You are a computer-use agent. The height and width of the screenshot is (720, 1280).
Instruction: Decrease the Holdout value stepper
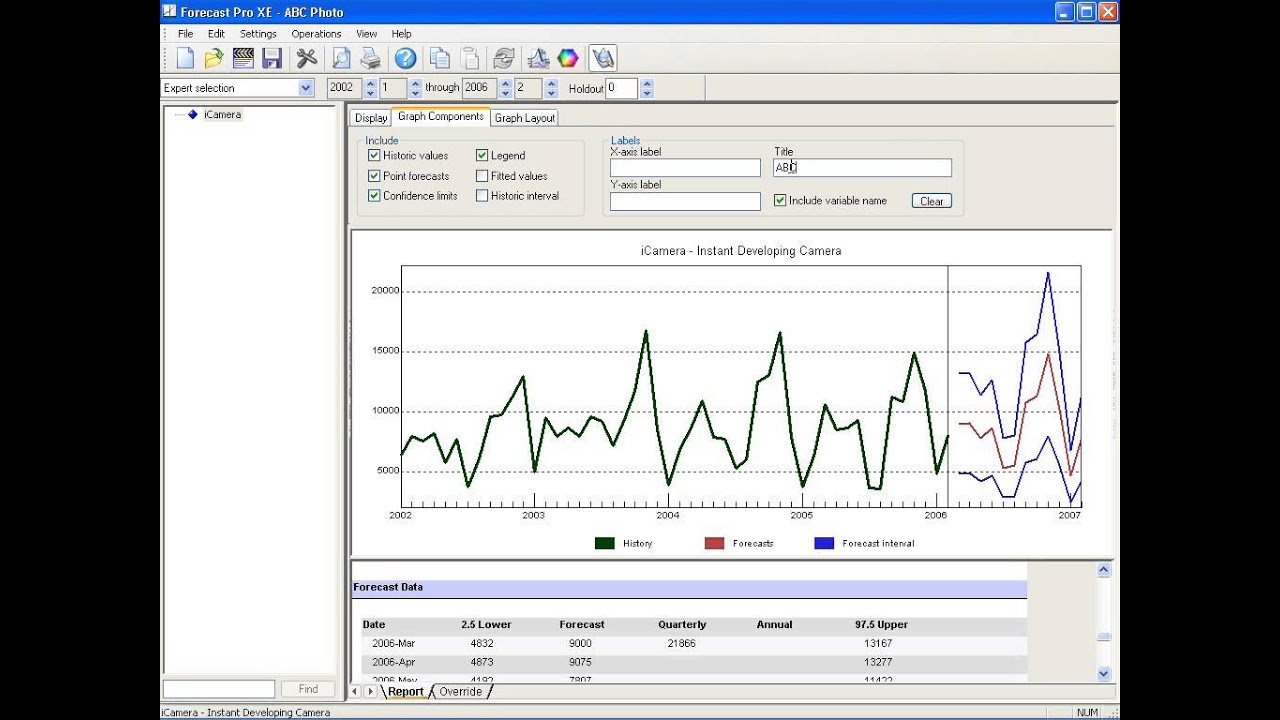[x=647, y=93]
